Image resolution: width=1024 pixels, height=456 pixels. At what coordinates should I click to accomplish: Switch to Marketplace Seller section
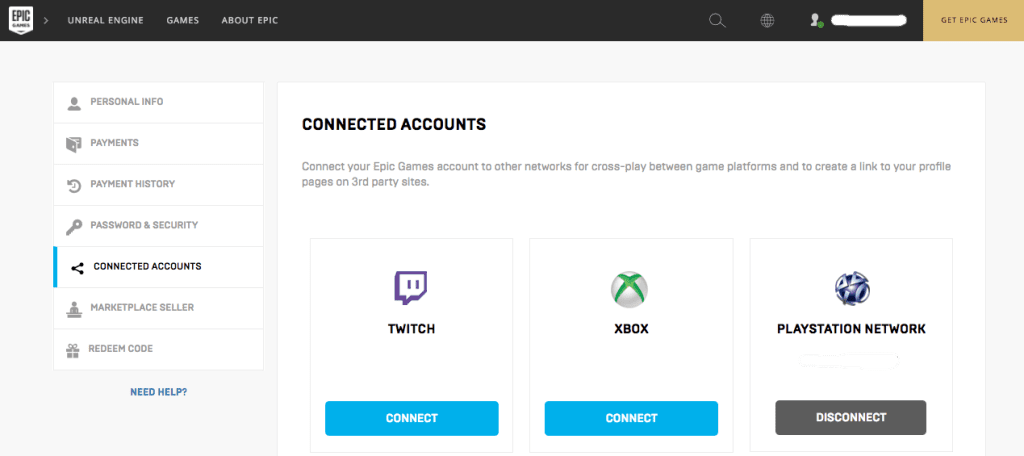point(142,307)
